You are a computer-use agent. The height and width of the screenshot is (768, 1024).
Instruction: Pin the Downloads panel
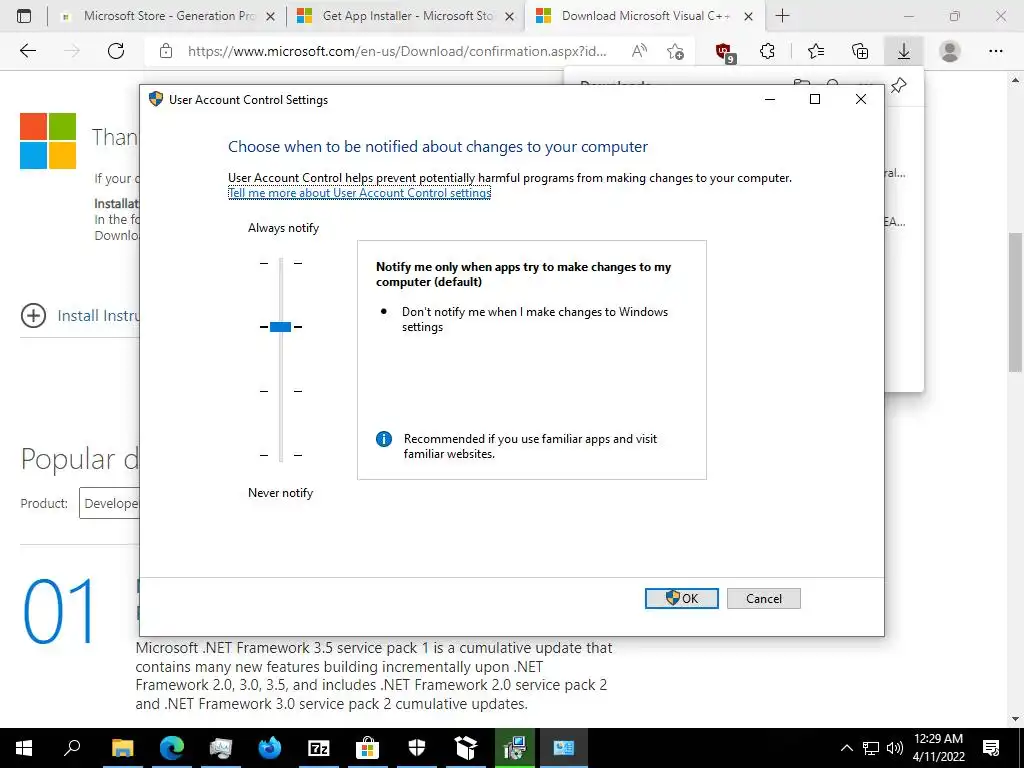point(899,85)
